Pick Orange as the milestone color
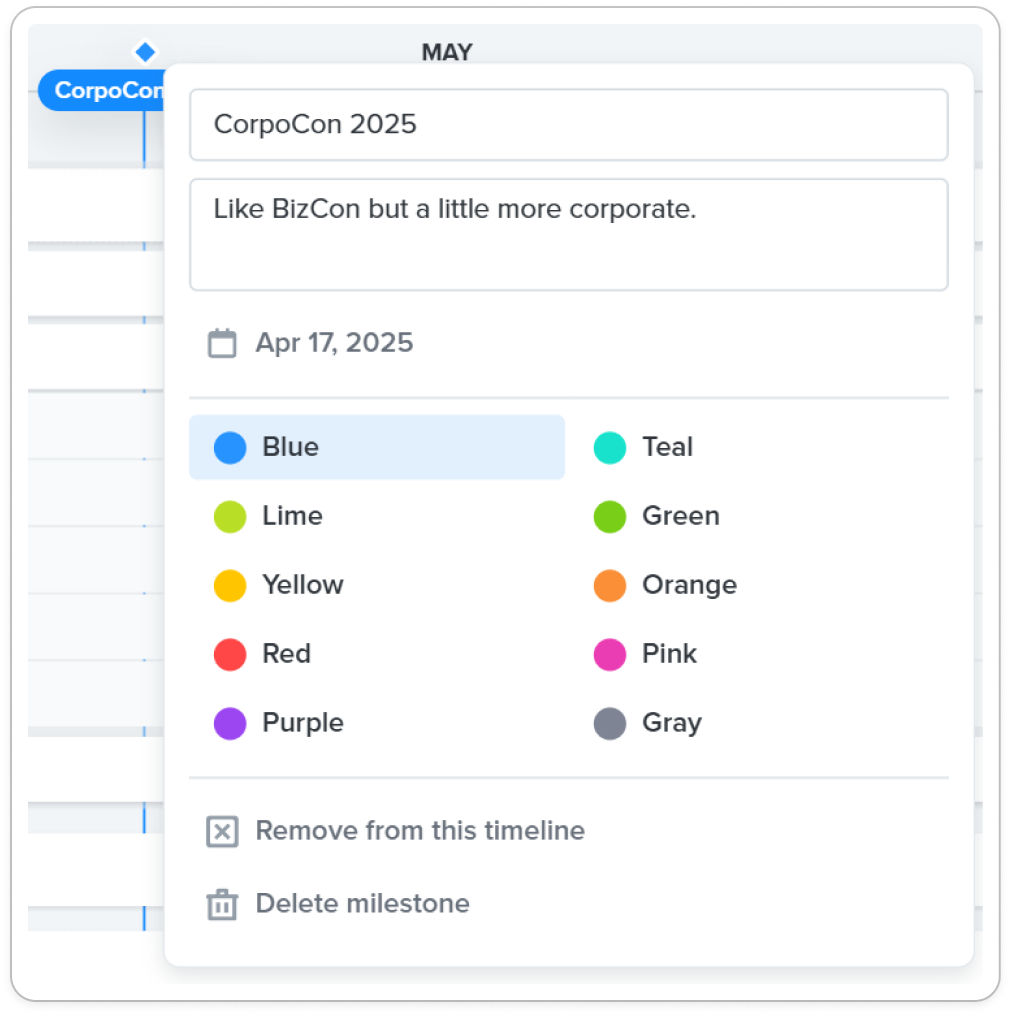 [x=756, y=585]
